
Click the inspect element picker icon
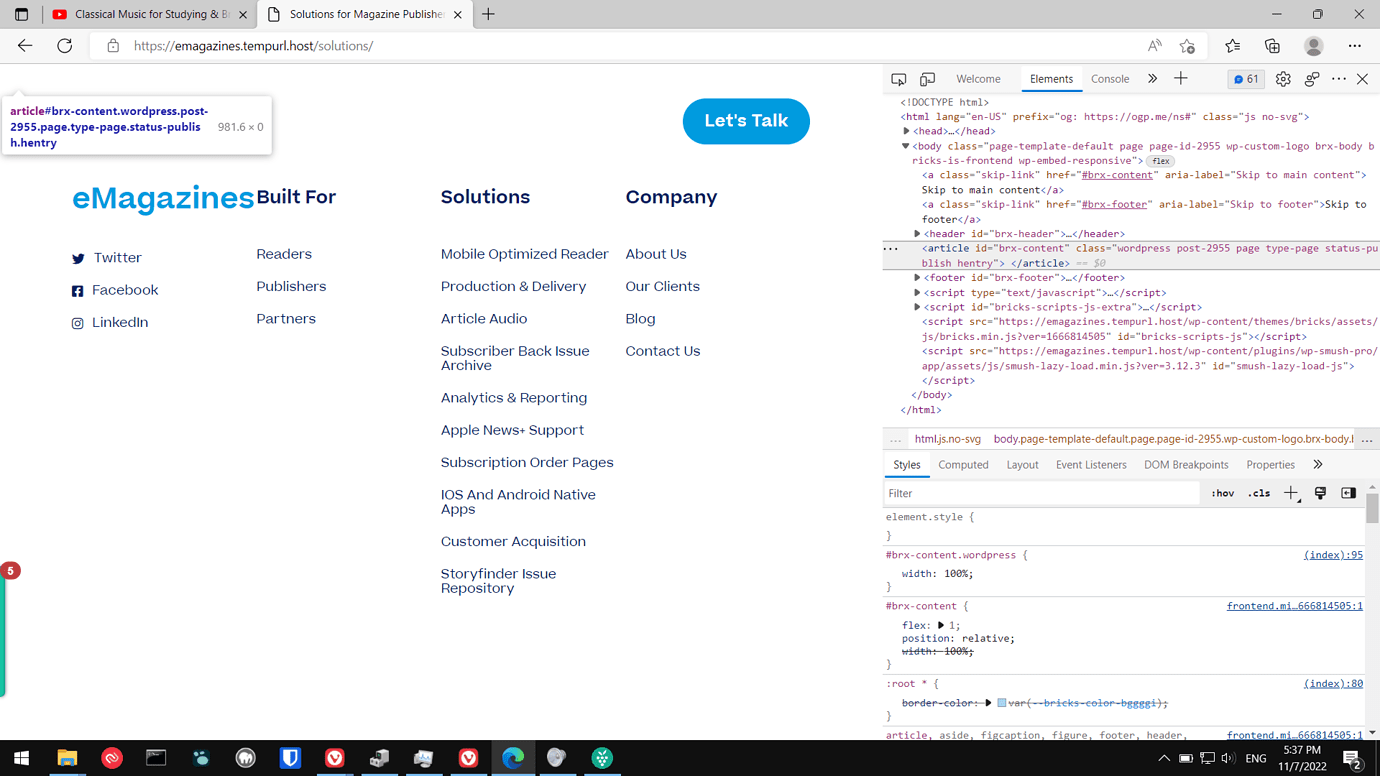(x=899, y=79)
